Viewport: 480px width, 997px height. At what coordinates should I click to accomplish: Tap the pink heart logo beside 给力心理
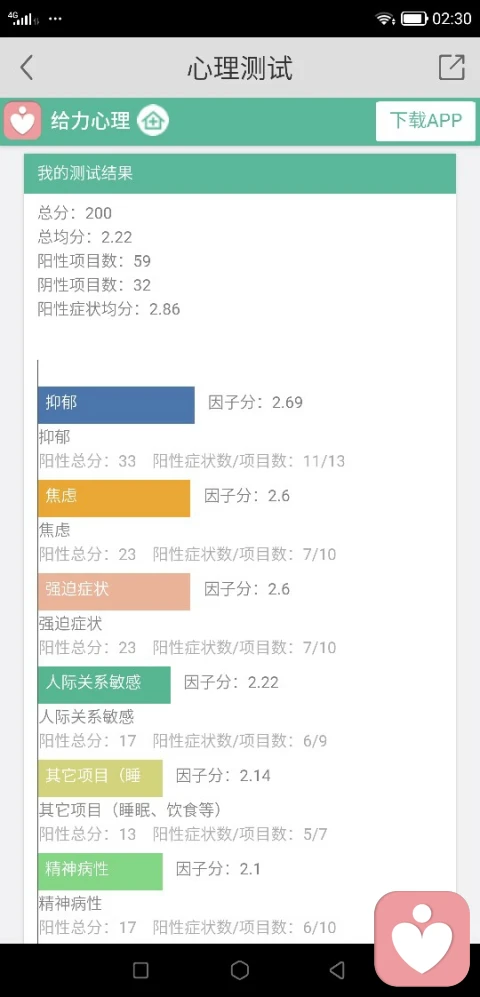(22, 120)
